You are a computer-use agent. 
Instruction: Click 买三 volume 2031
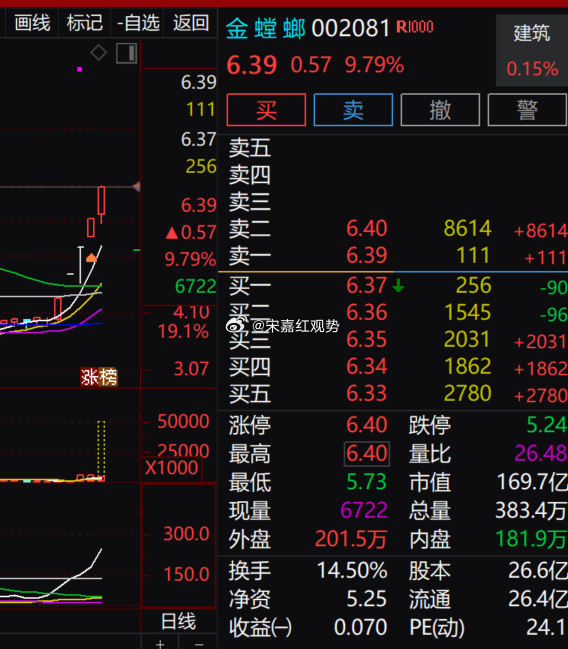click(x=467, y=339)
